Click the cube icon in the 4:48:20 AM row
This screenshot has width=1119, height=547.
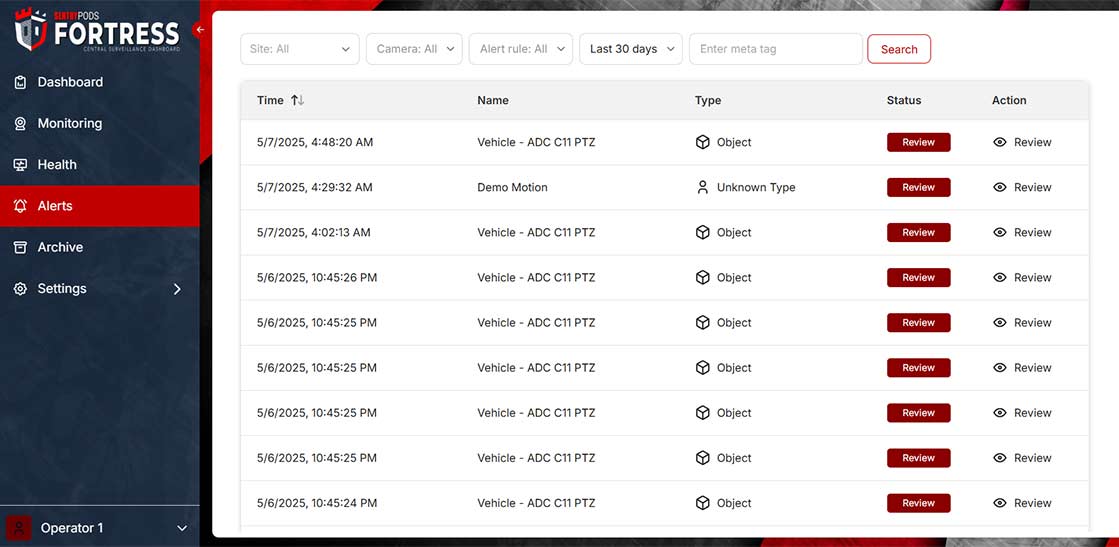coord(703,142)
